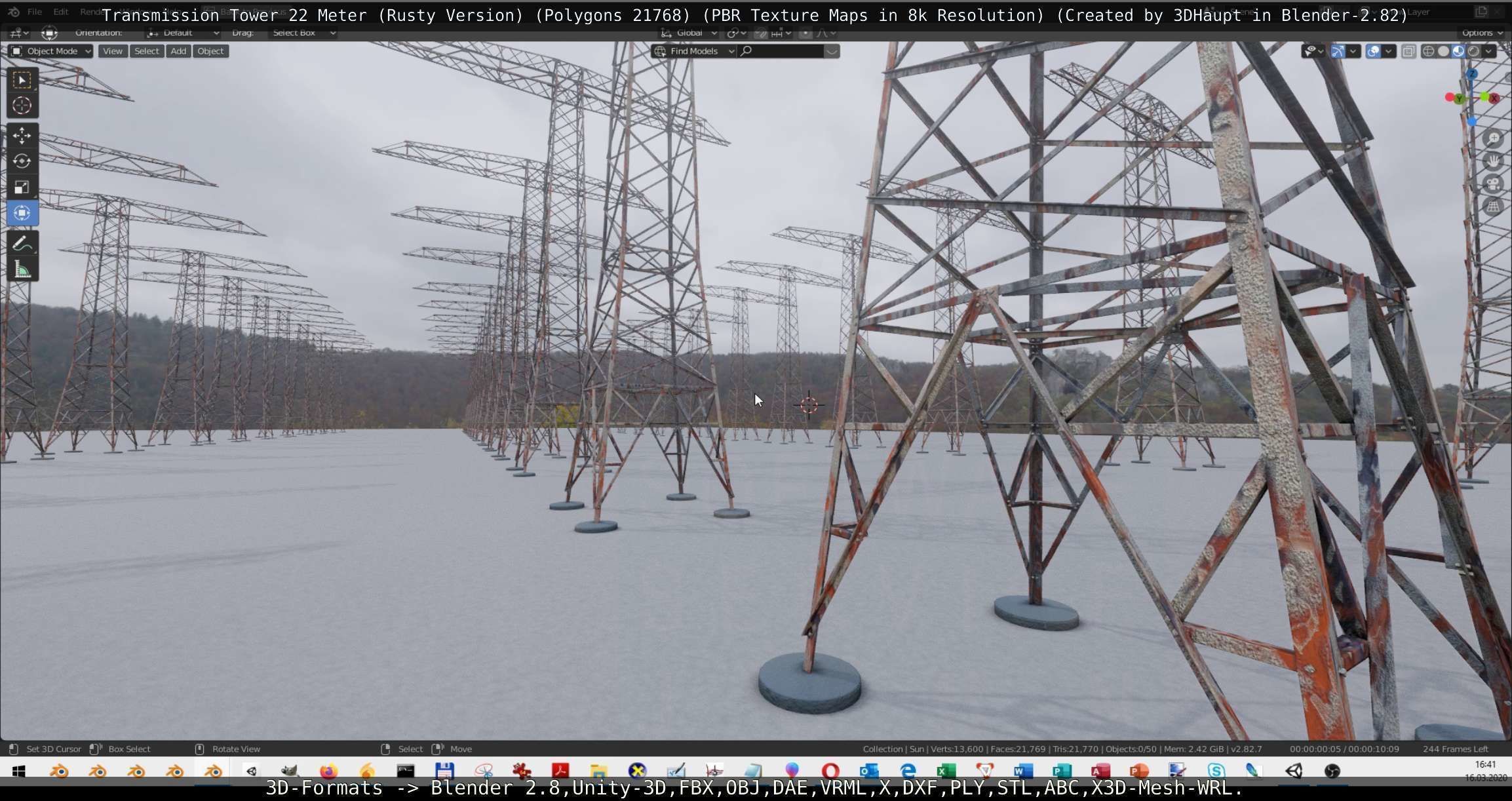Click the Y axis on navigation gizmo
1512x801 pixels.
[1459, 99]
